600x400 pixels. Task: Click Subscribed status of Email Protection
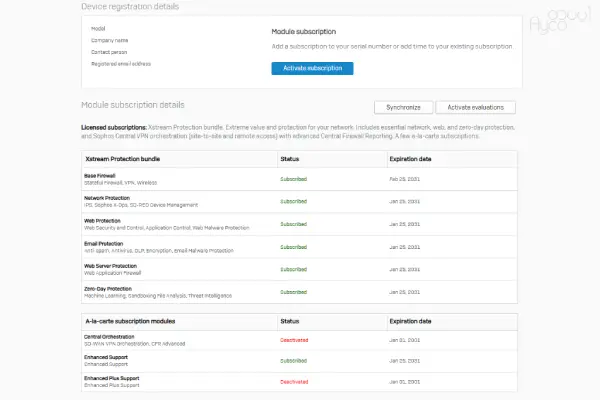[293, 247]
